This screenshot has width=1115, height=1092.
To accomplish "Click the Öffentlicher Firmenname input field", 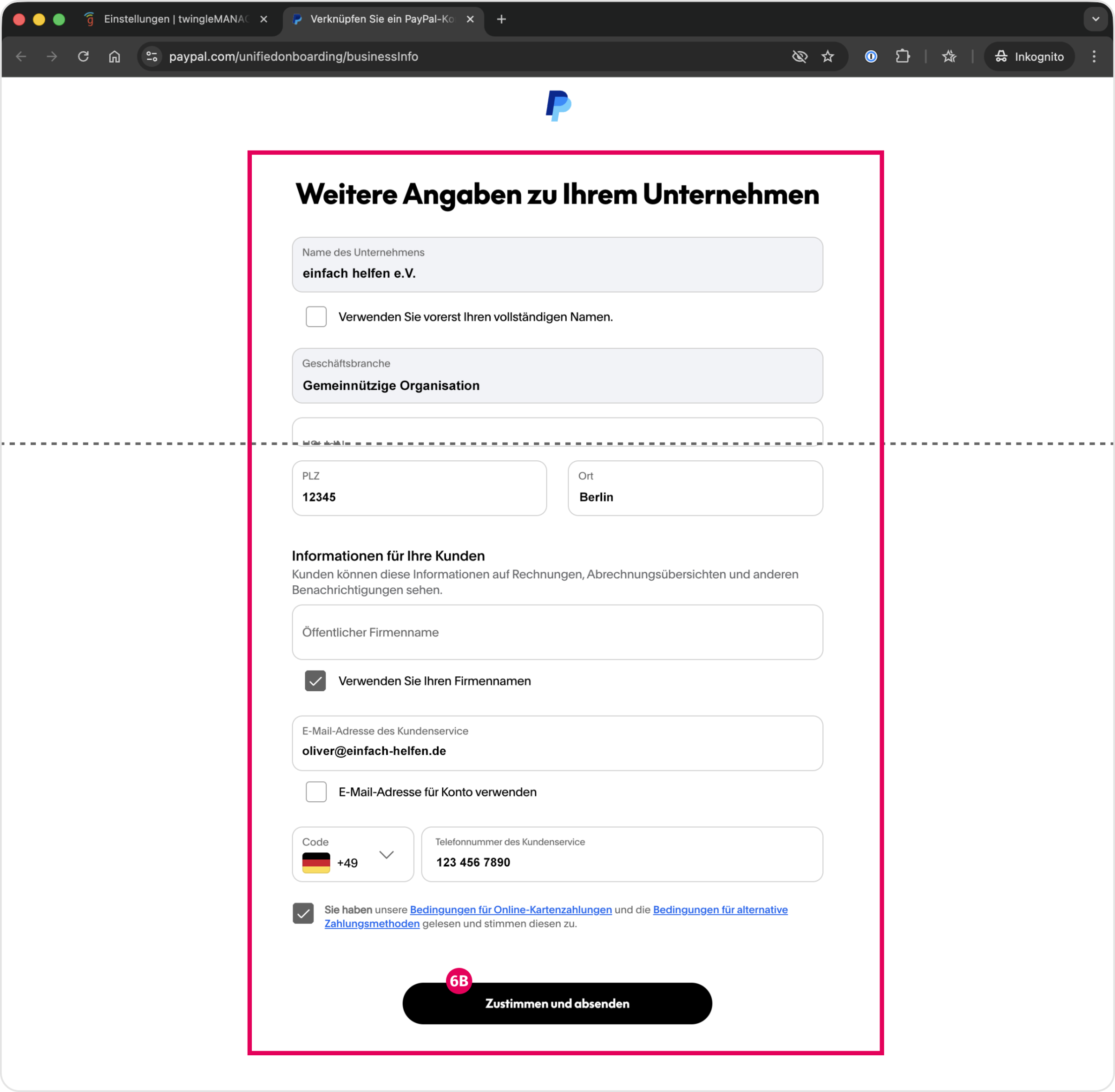I will point(557,632).
